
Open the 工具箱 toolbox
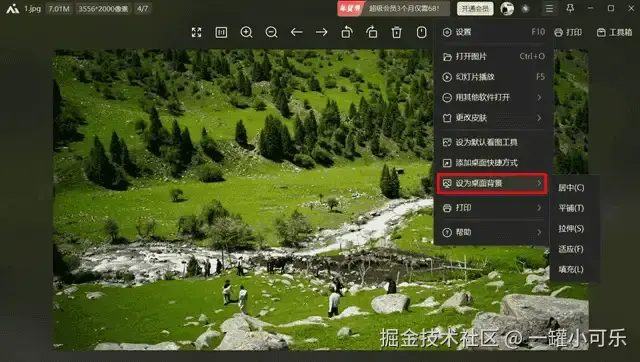(614, 32)
